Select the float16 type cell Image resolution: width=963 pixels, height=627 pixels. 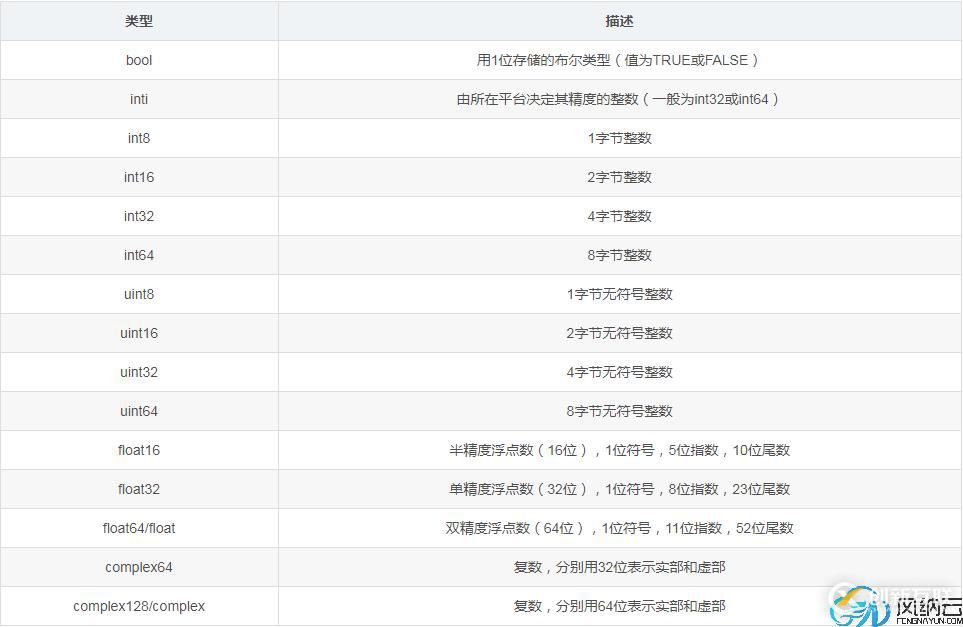coord(139,450)
